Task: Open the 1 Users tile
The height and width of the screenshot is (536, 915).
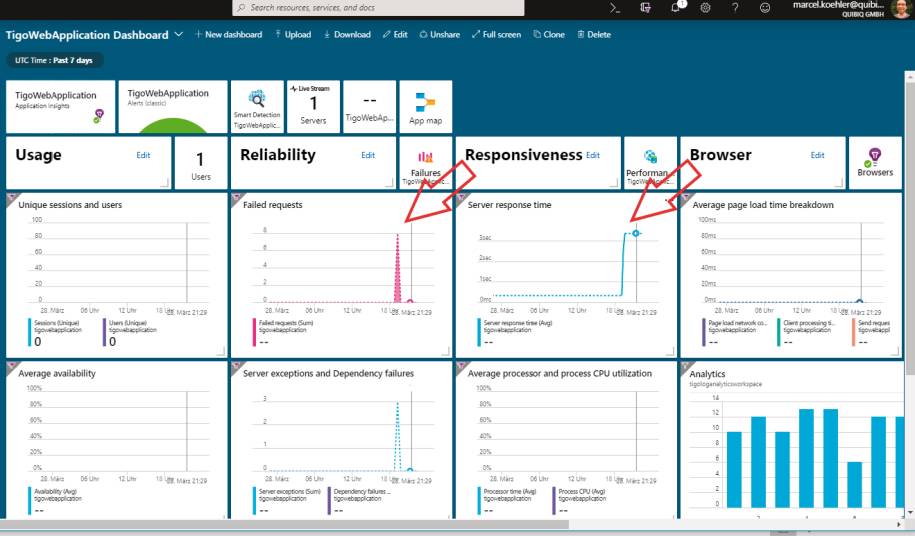Action: pyautogui.click(x=201, y=163)
